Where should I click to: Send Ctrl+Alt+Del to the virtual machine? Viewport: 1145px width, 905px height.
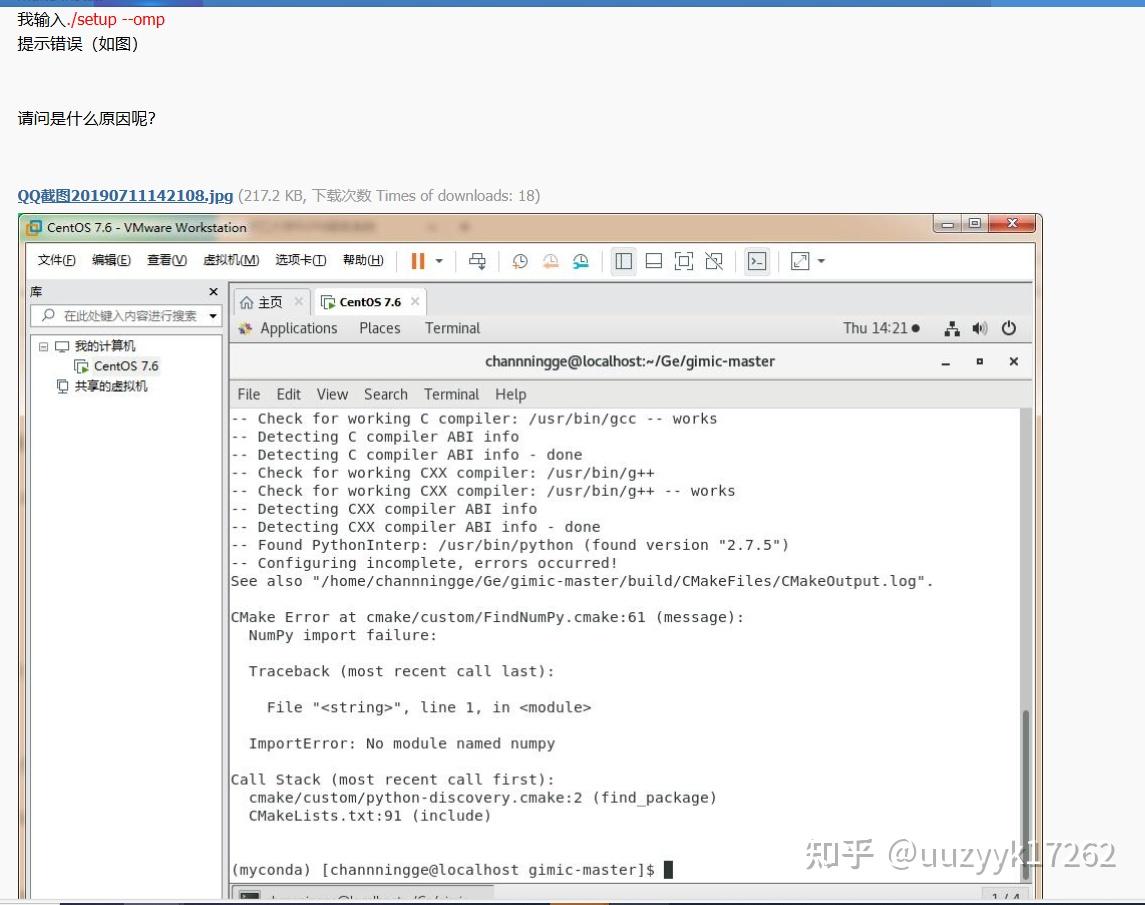pyautogui.click(x=478, y=261)
